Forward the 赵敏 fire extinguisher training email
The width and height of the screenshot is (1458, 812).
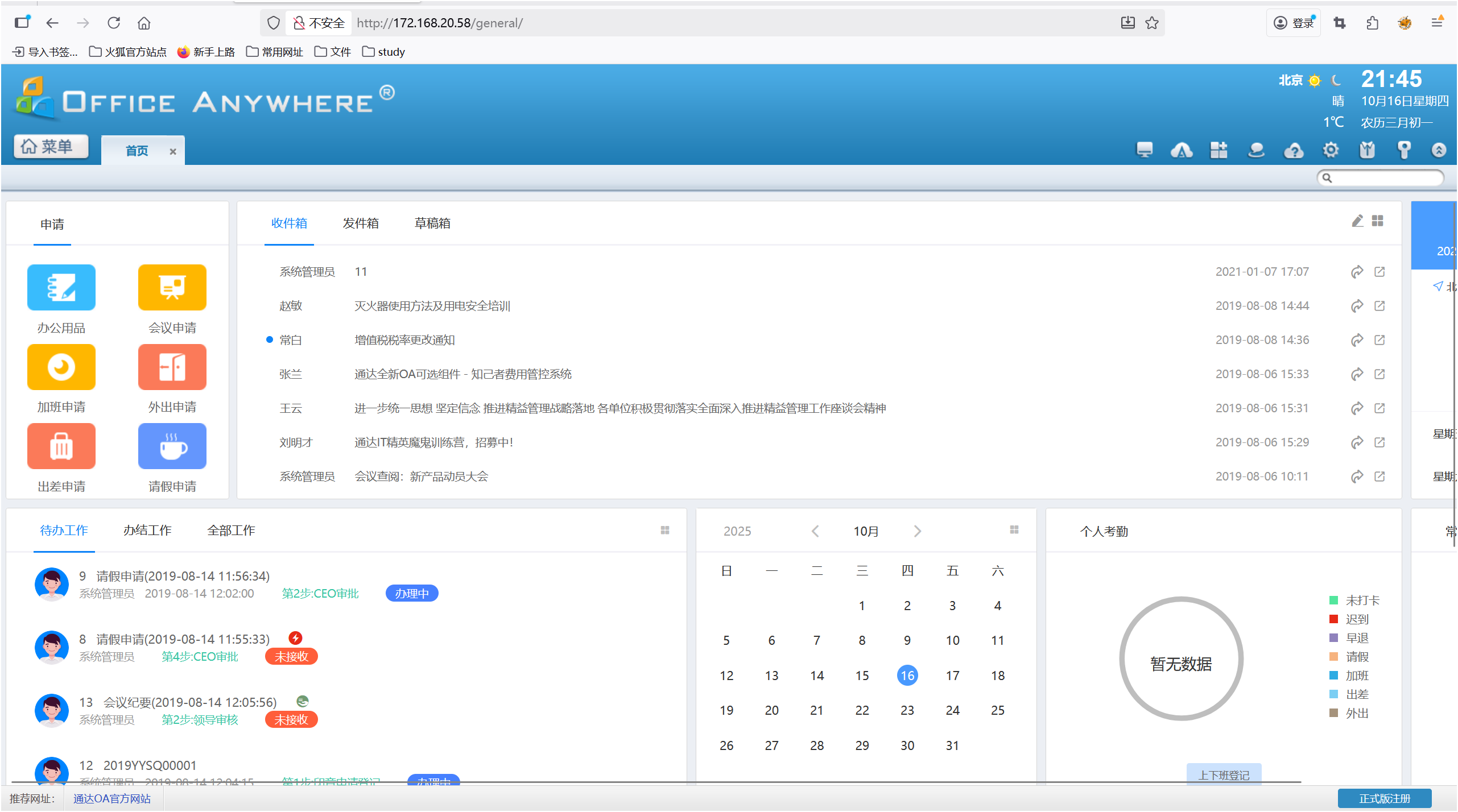pos(1357,306)
